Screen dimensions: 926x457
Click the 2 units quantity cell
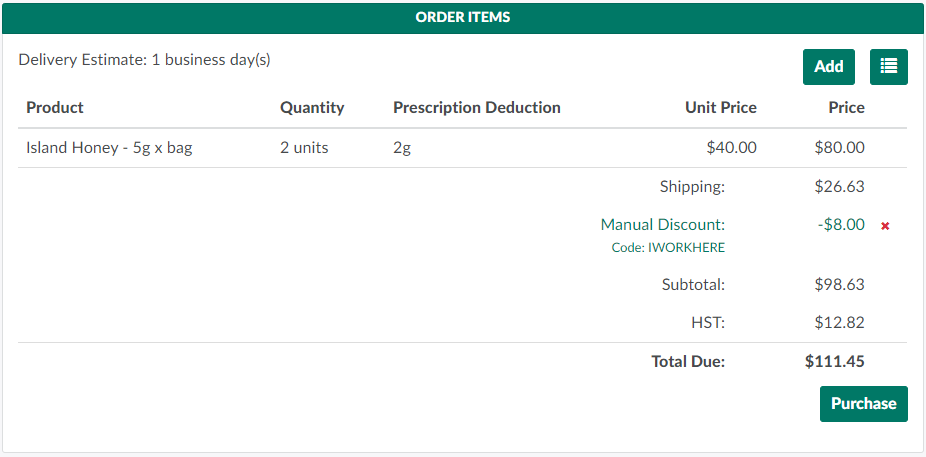304,148
